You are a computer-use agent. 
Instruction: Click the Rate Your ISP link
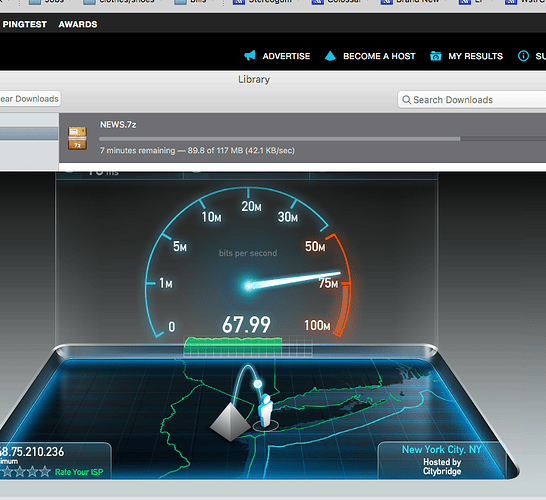pos(79,472)
